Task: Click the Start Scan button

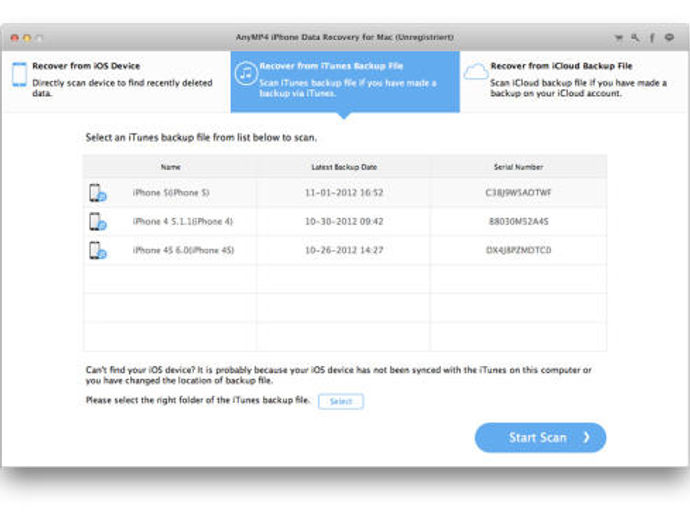Action: [x=540, y=437]
